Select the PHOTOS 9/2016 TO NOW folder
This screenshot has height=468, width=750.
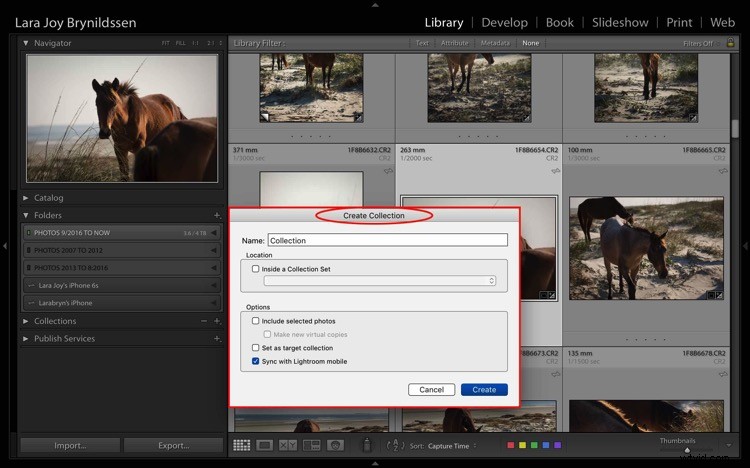click(122, 233)
